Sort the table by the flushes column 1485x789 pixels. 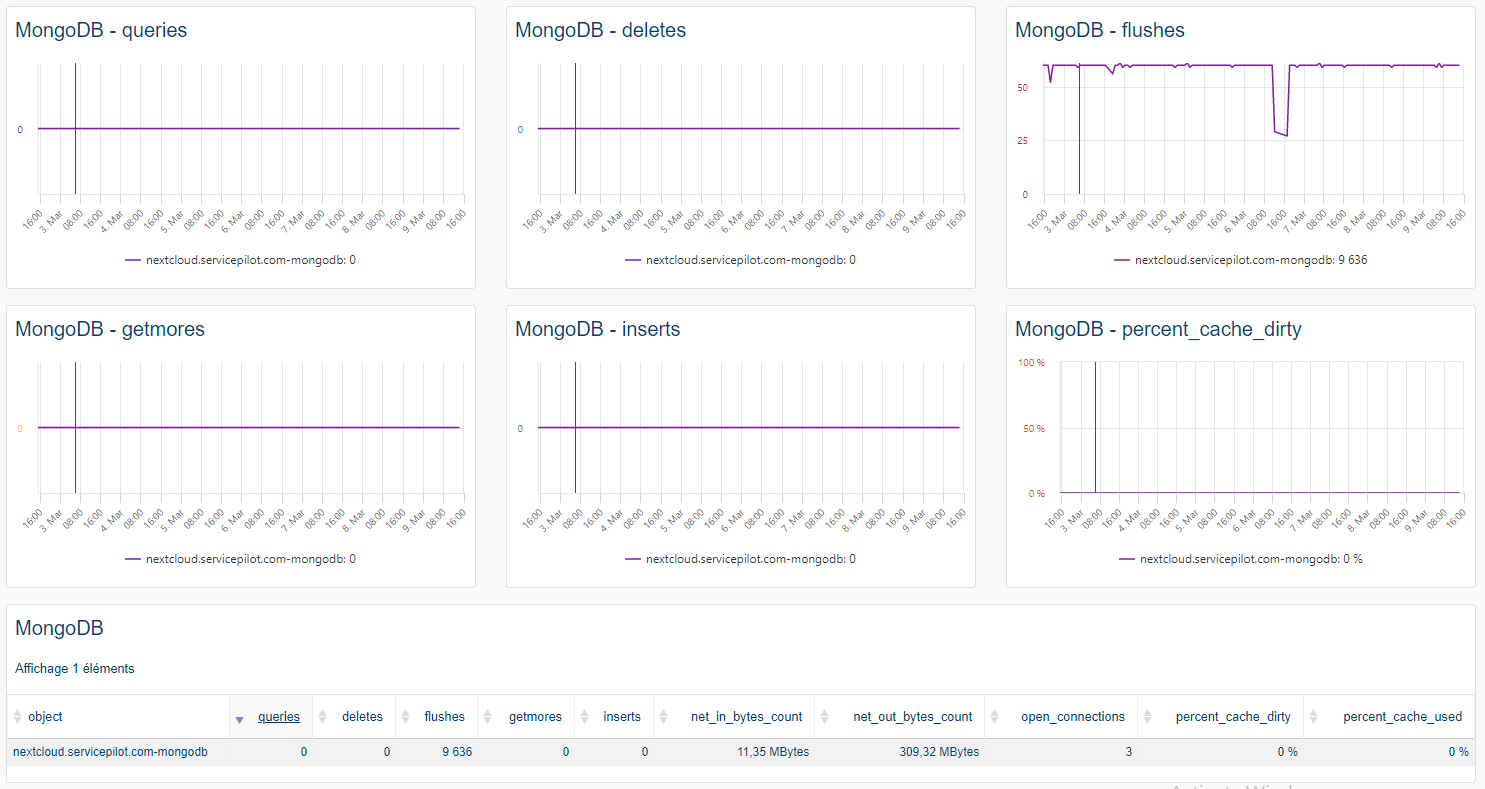tap(446, 716)
